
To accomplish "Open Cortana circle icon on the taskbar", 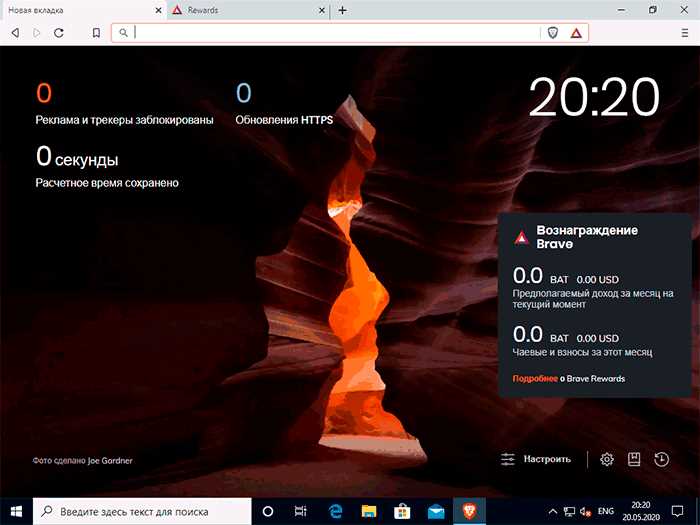I will tap(268, 512).
